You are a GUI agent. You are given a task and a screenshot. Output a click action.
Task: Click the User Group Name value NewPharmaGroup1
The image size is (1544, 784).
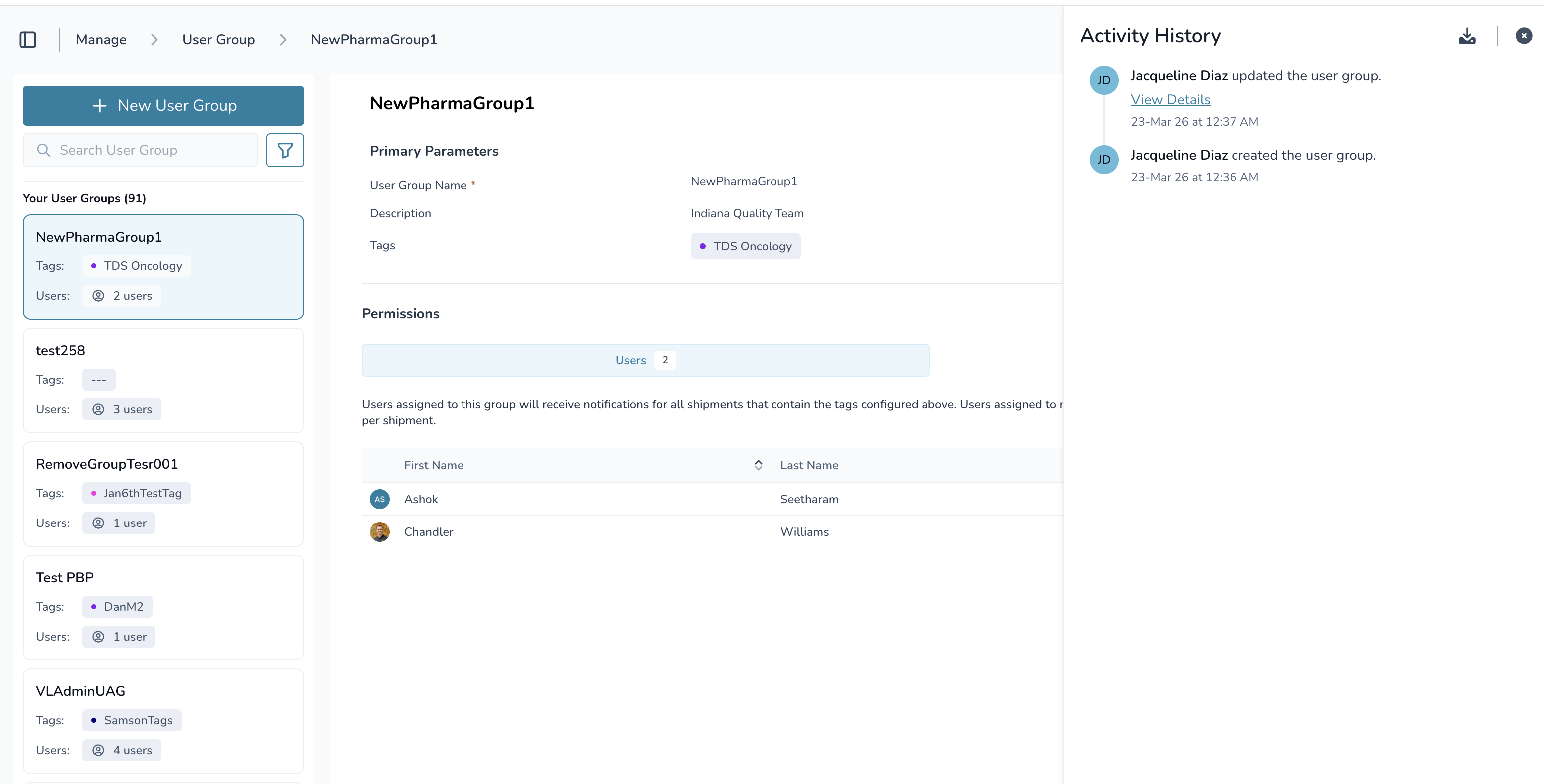(x=744, y=181)
